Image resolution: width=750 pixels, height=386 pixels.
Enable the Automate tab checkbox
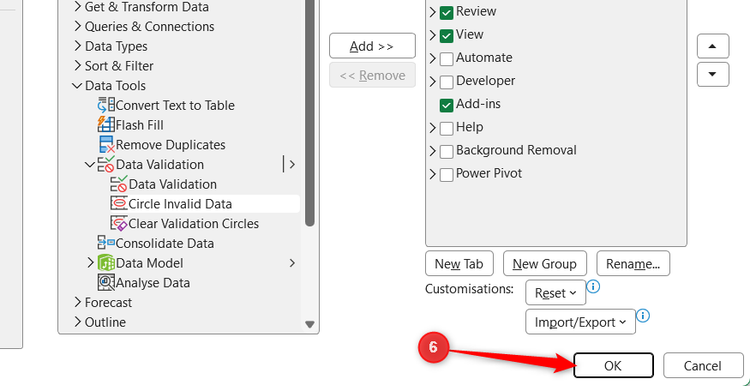coord(446,59)
